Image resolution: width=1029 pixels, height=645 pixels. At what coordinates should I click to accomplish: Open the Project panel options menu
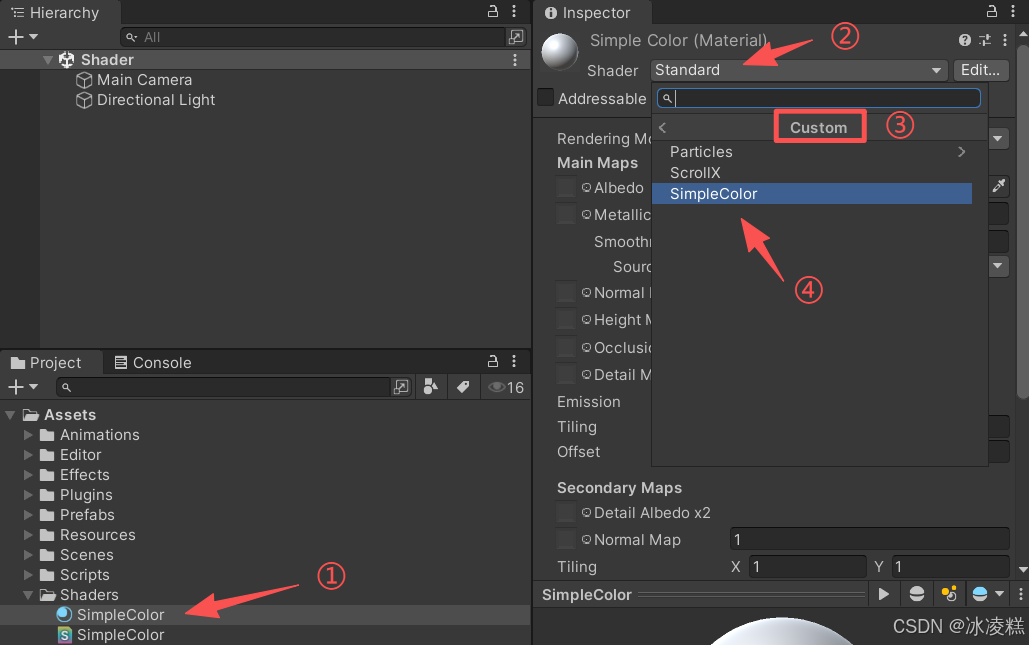pyautogui.click(x=514, y=362)
